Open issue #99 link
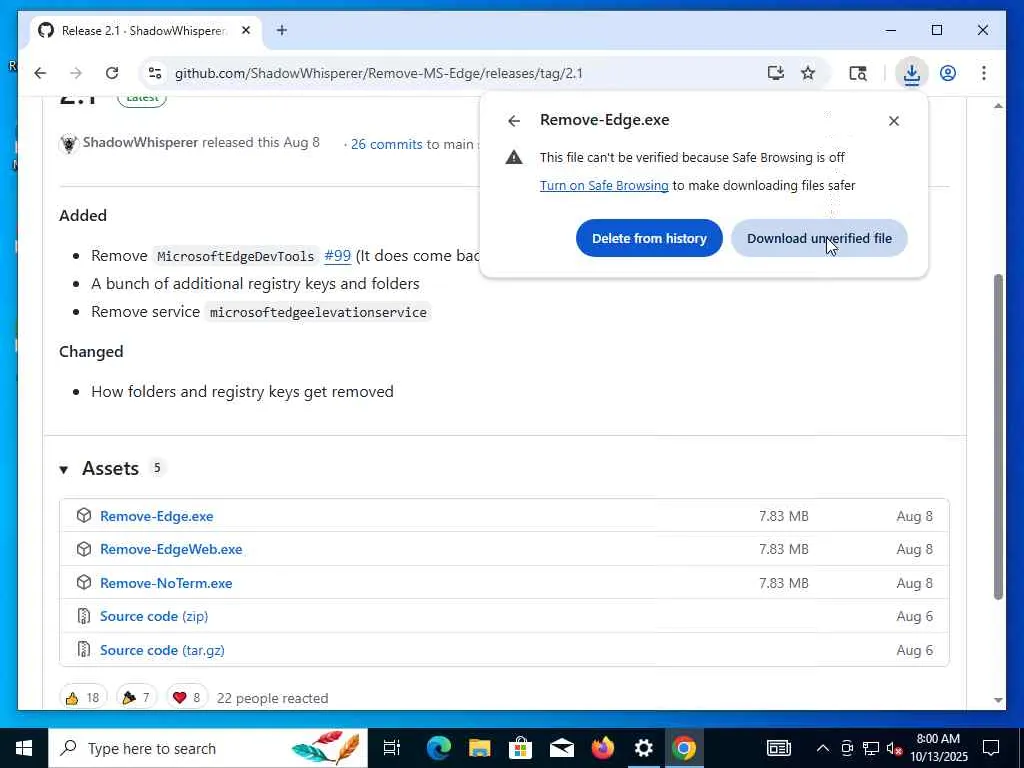Image resolution: width=1024 pixels, height=768 pixels. click(338, 256)
